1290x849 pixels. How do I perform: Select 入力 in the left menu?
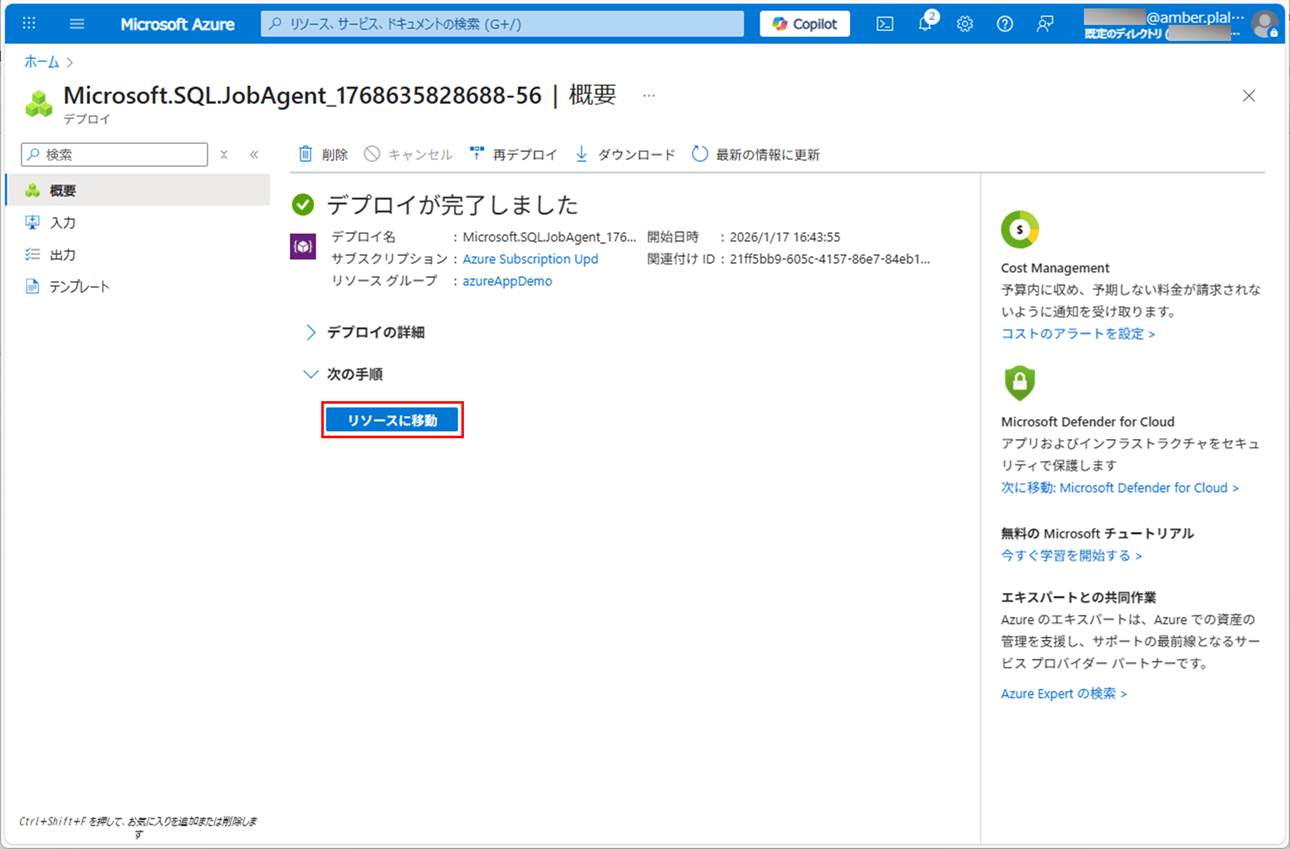[63, 223]
